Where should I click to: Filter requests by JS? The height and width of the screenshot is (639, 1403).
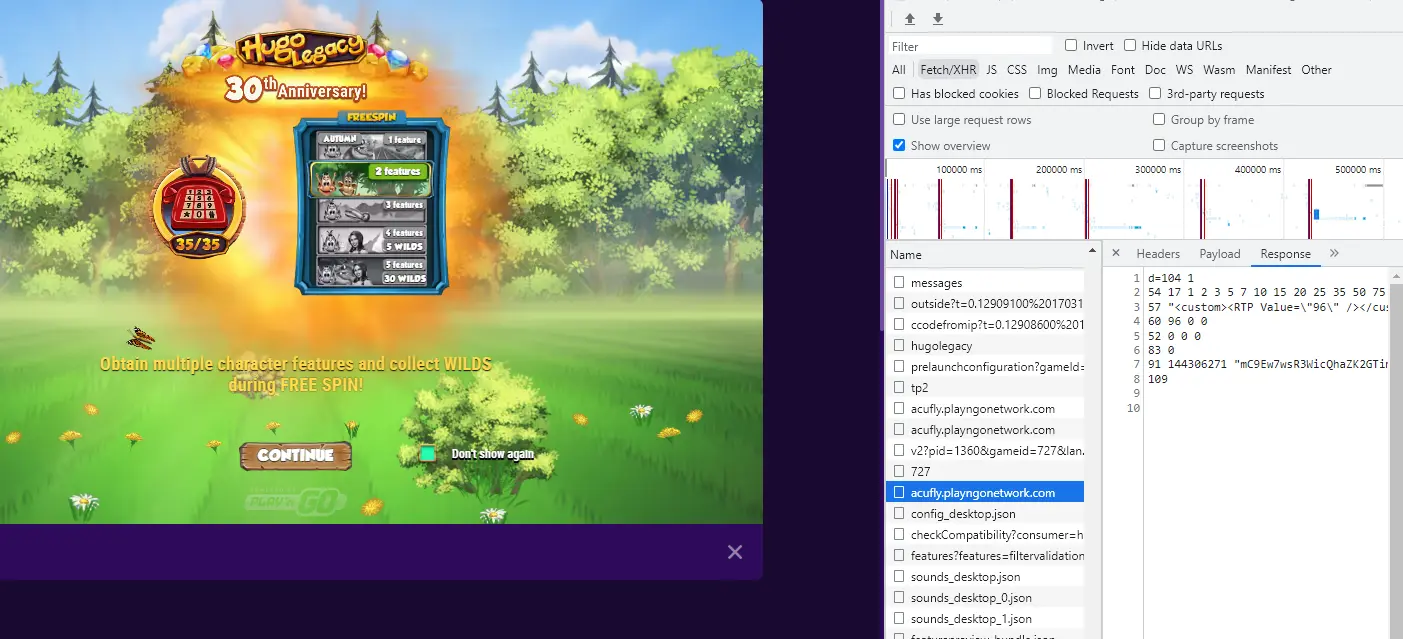tap(991, 70)
